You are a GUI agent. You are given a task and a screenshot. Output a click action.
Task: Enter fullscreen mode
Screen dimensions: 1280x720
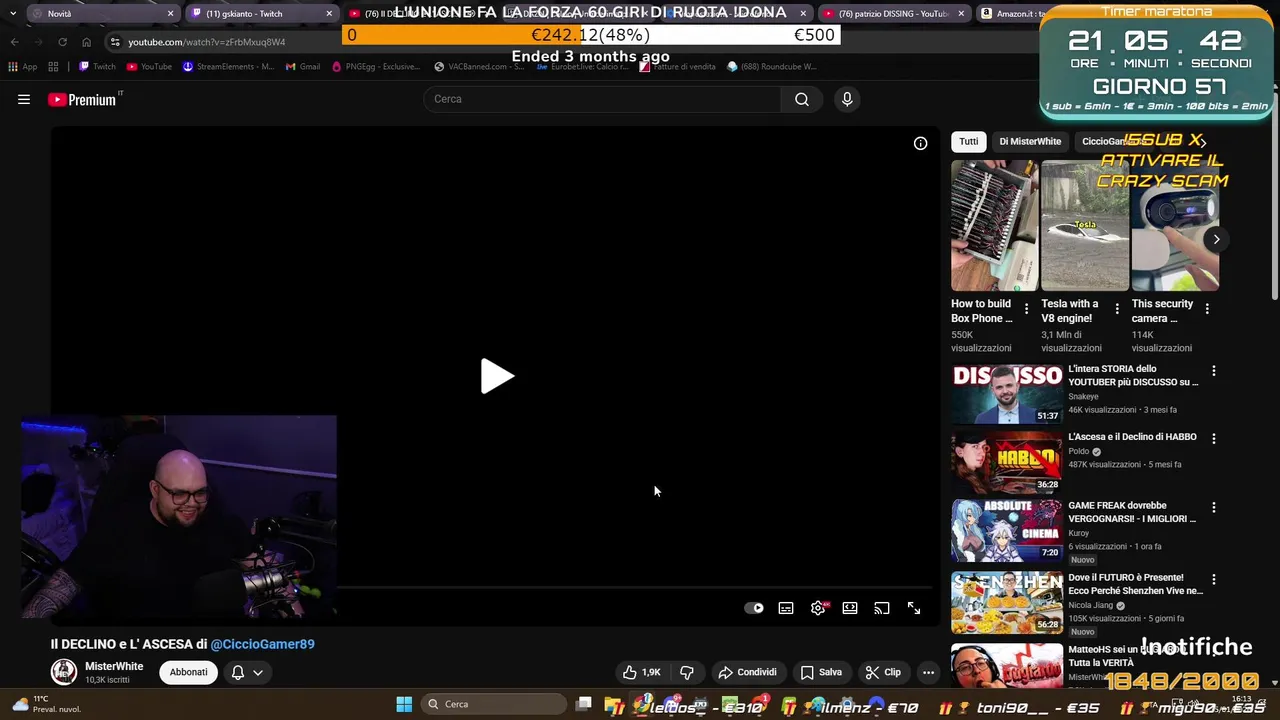point(914,608)
